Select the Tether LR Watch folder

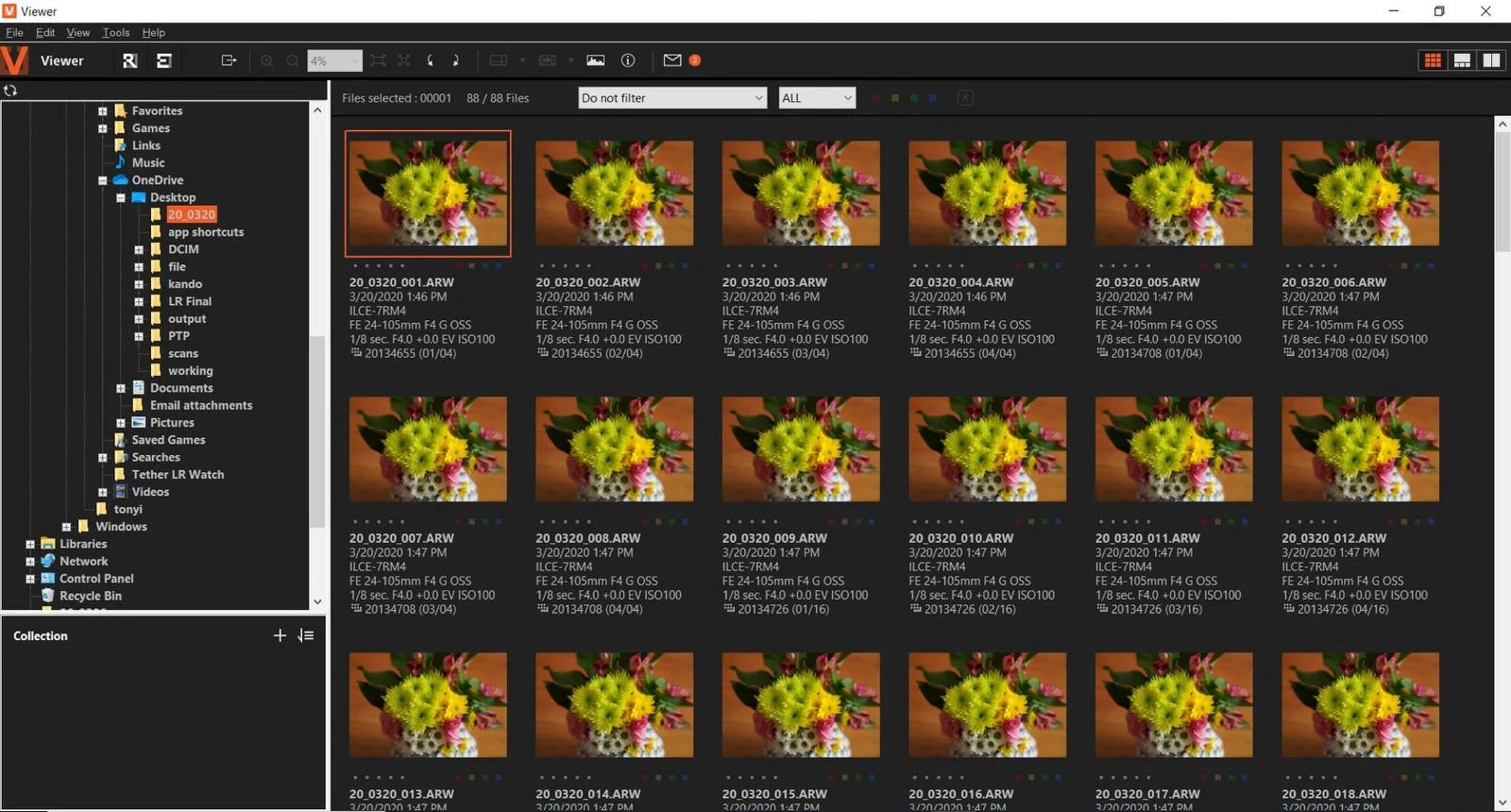[x=178, y=475]
